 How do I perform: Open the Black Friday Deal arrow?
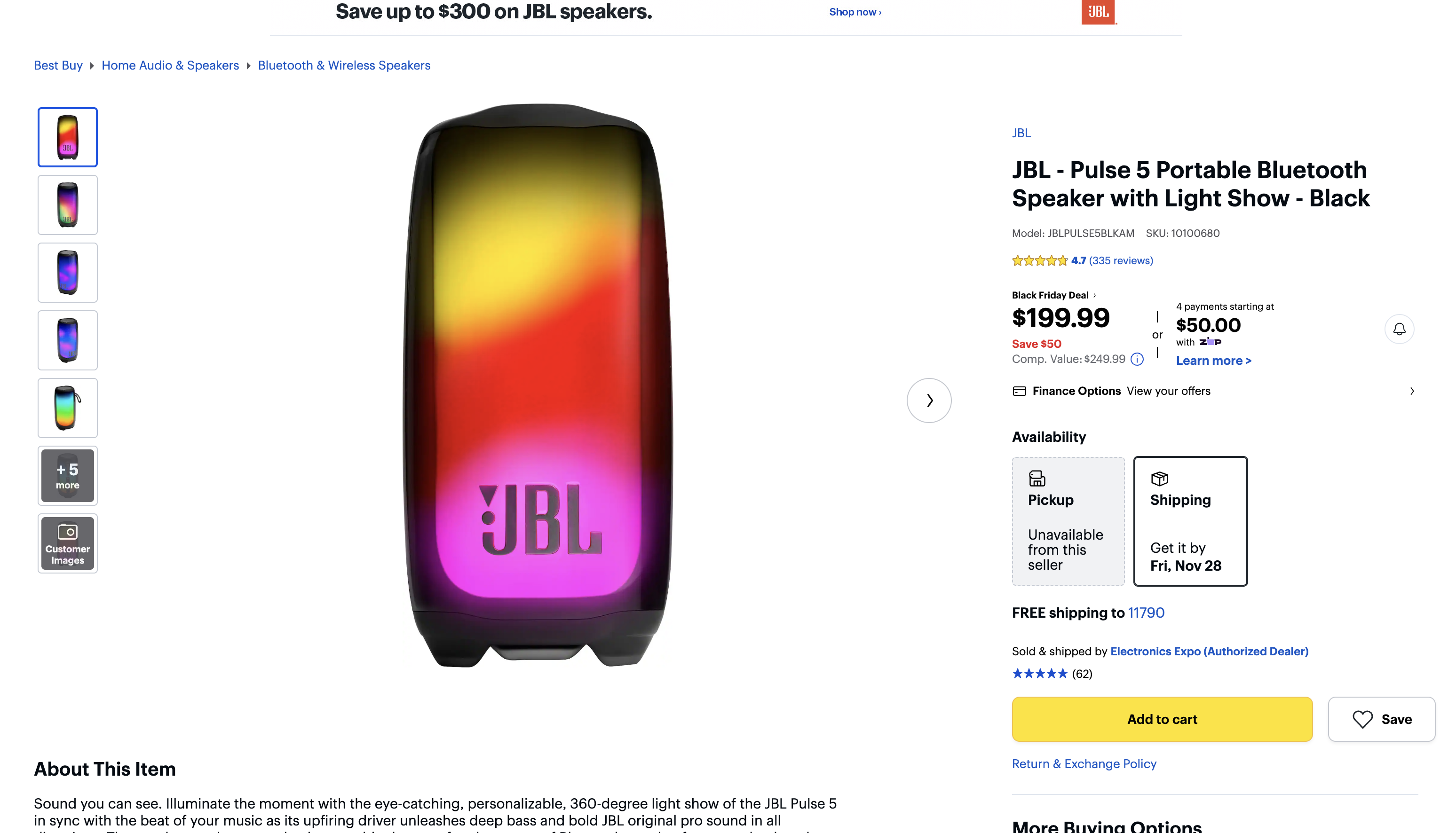coord(1094,295)
